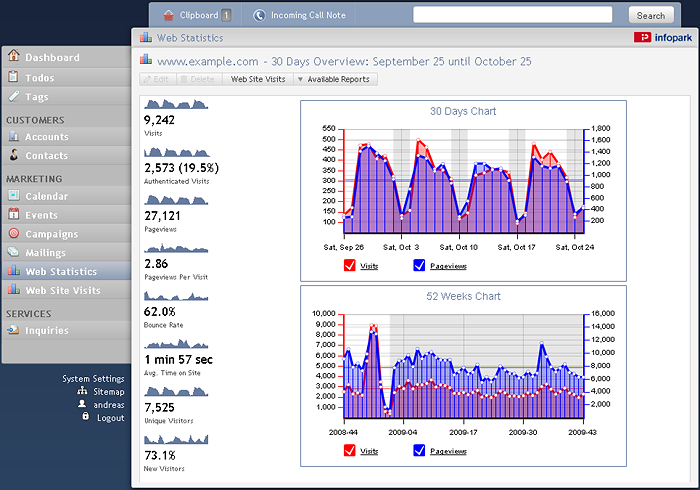Click the Pageviews sparkline above 27,121

tap(176, 200)
